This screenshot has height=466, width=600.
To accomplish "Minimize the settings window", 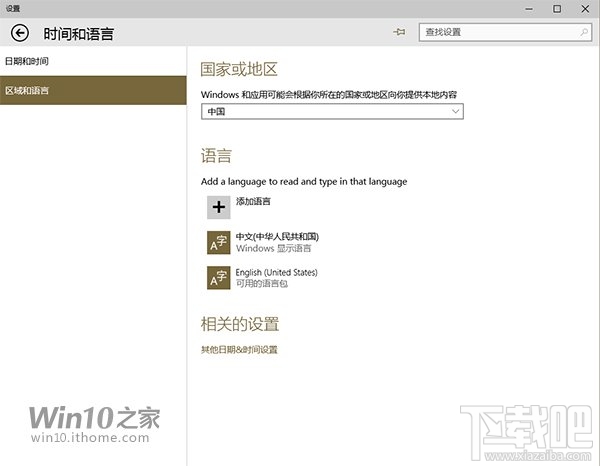I will [x=529, y=9].
